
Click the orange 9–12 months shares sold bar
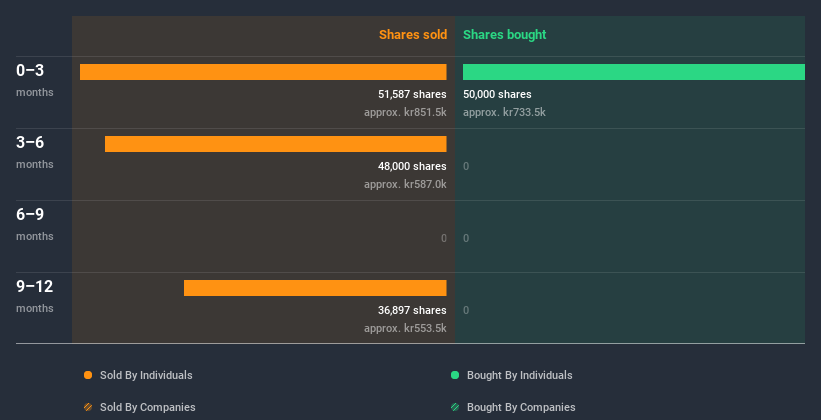(315, 288)
